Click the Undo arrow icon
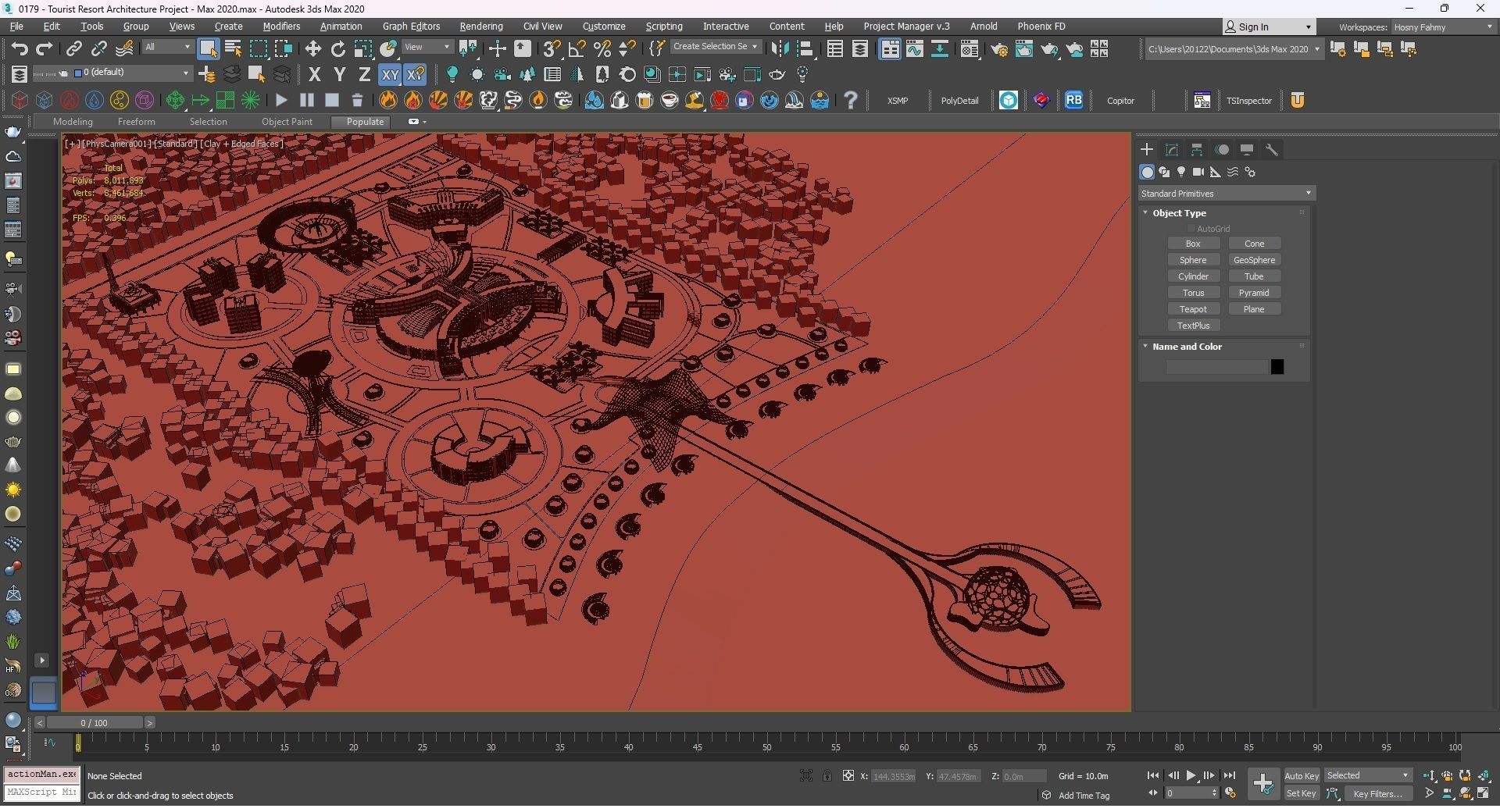 coord(19,49)
